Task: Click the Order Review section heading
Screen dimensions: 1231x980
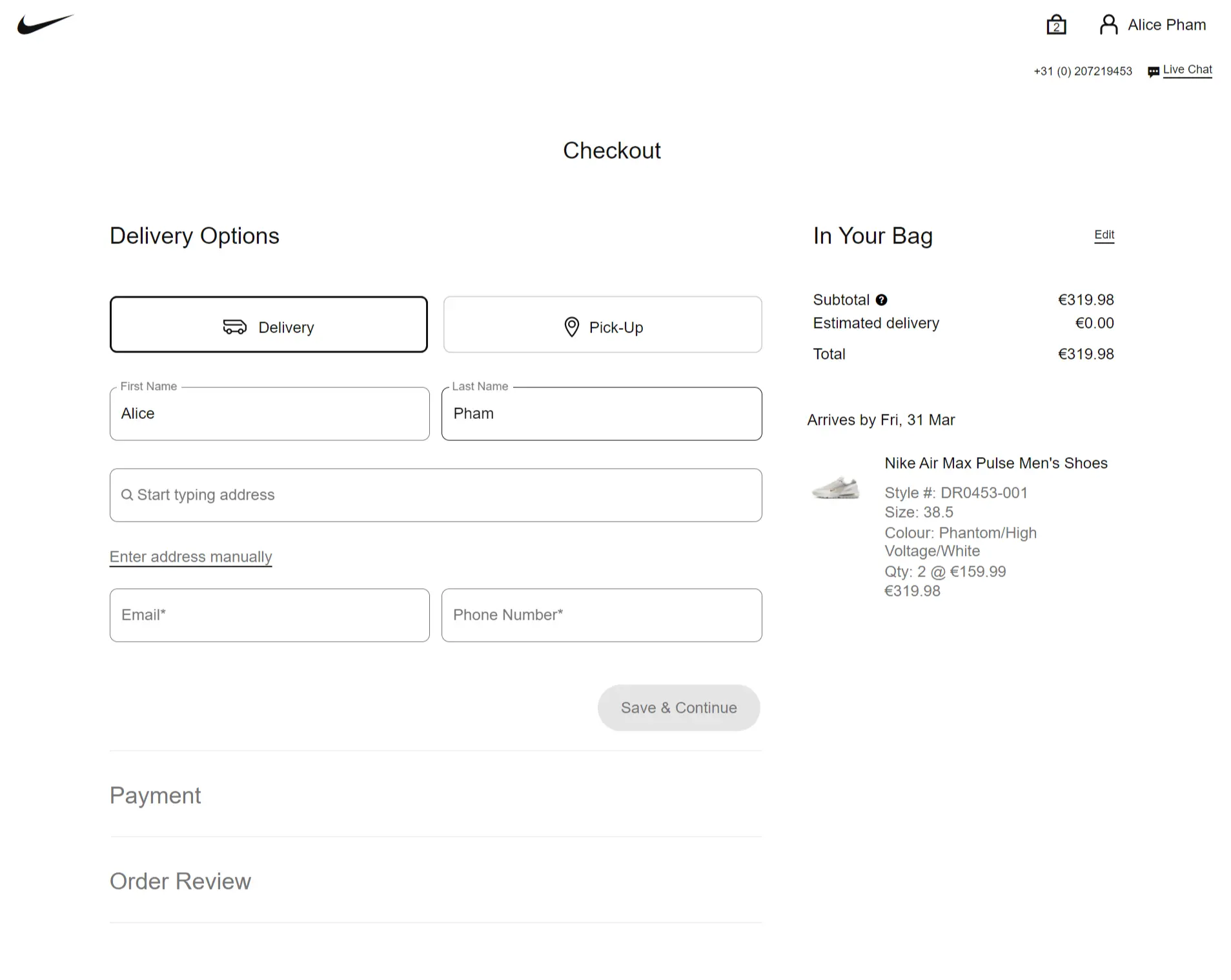Action: (180, 881)
